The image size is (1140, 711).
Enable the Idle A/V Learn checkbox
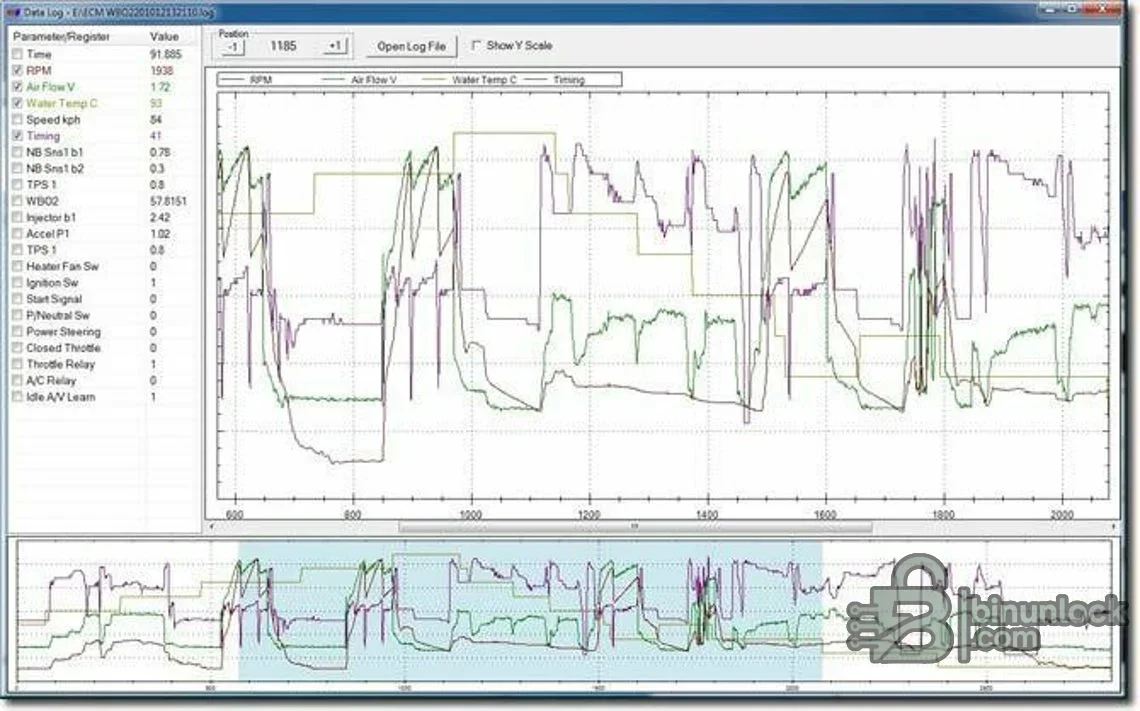point(17,397)
